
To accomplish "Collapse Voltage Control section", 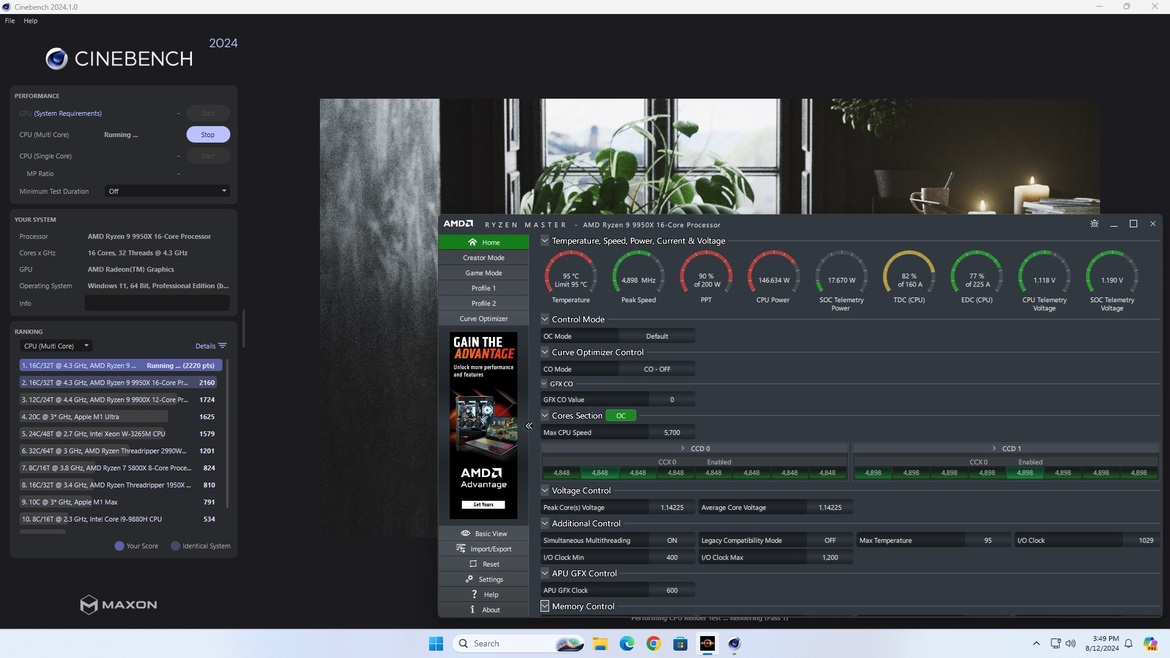I will click(x=545, y=491).
